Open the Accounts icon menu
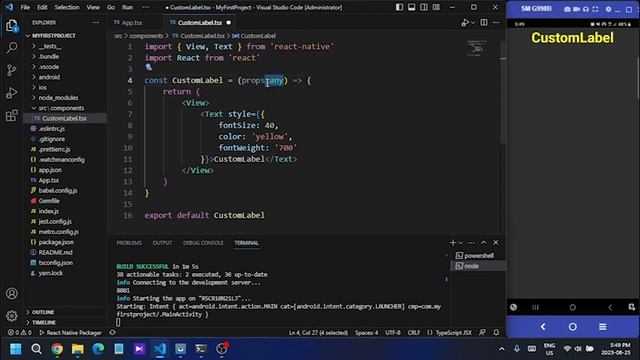Image resolution: width=640 pixels, height=360 pixels. click(x=12, y=293)
